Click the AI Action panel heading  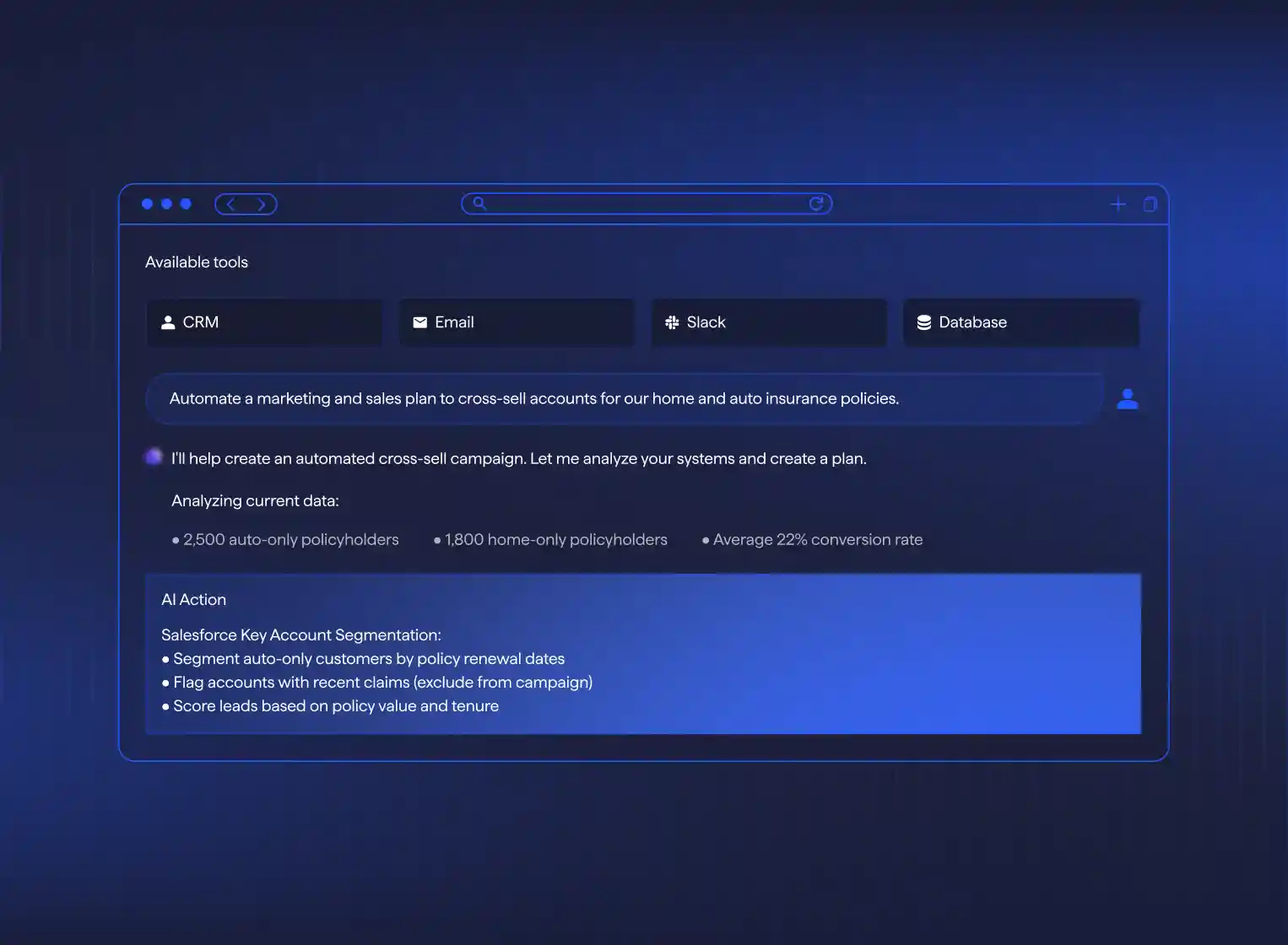(194, 600)
